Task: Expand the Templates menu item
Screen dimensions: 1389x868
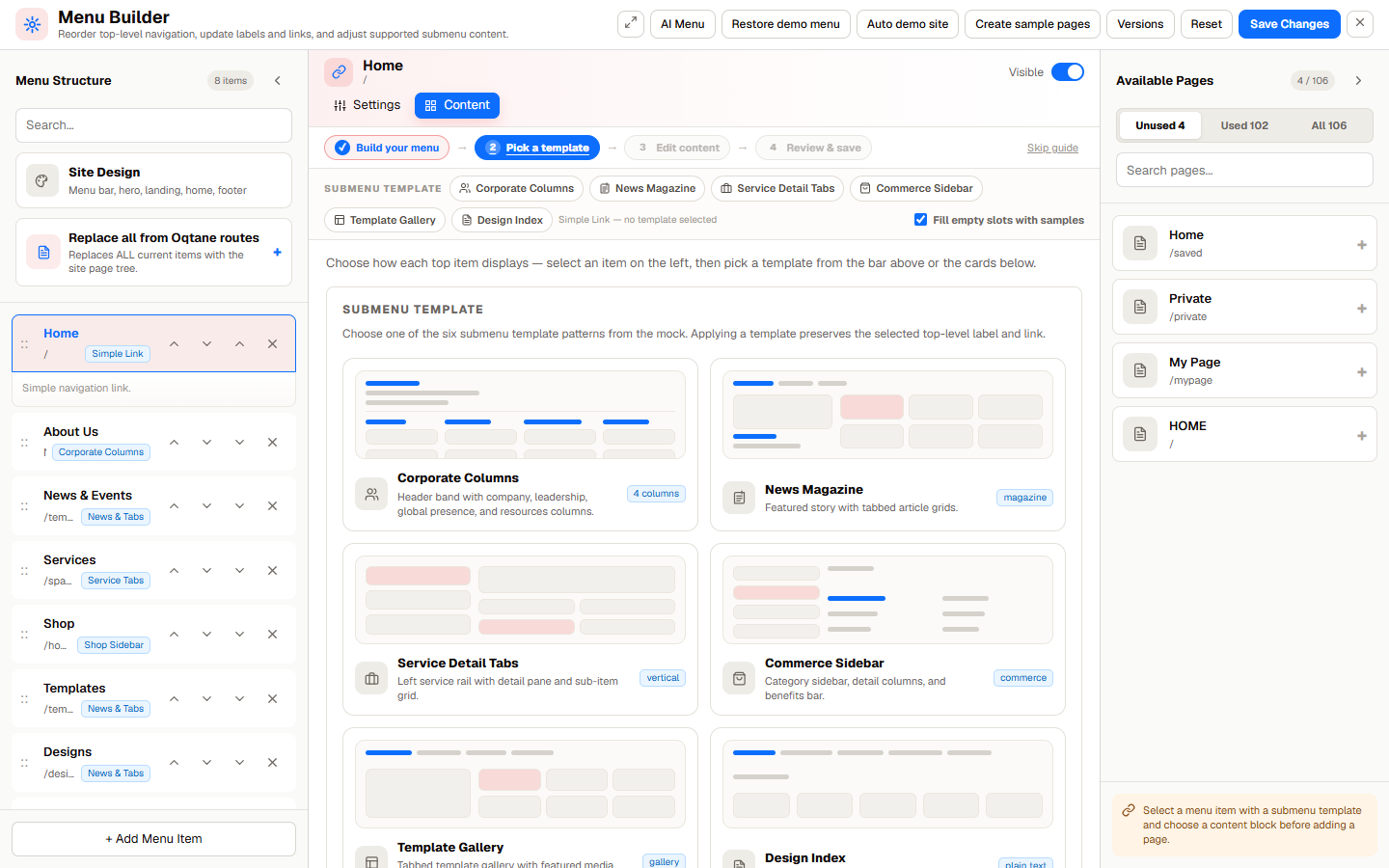Action: tap(239, 699)
